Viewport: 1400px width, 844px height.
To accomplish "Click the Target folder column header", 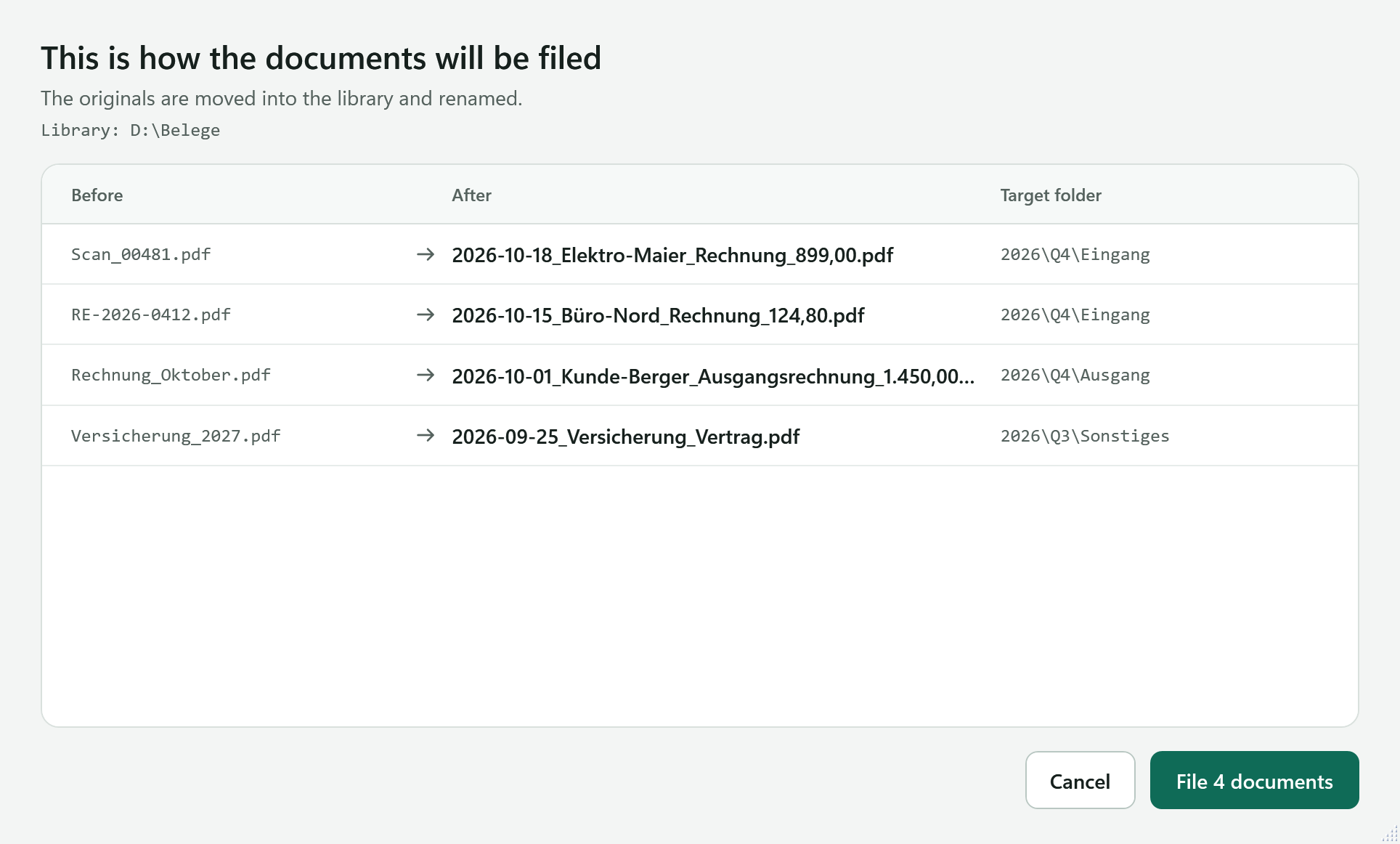I will [x=1051, y=195].
